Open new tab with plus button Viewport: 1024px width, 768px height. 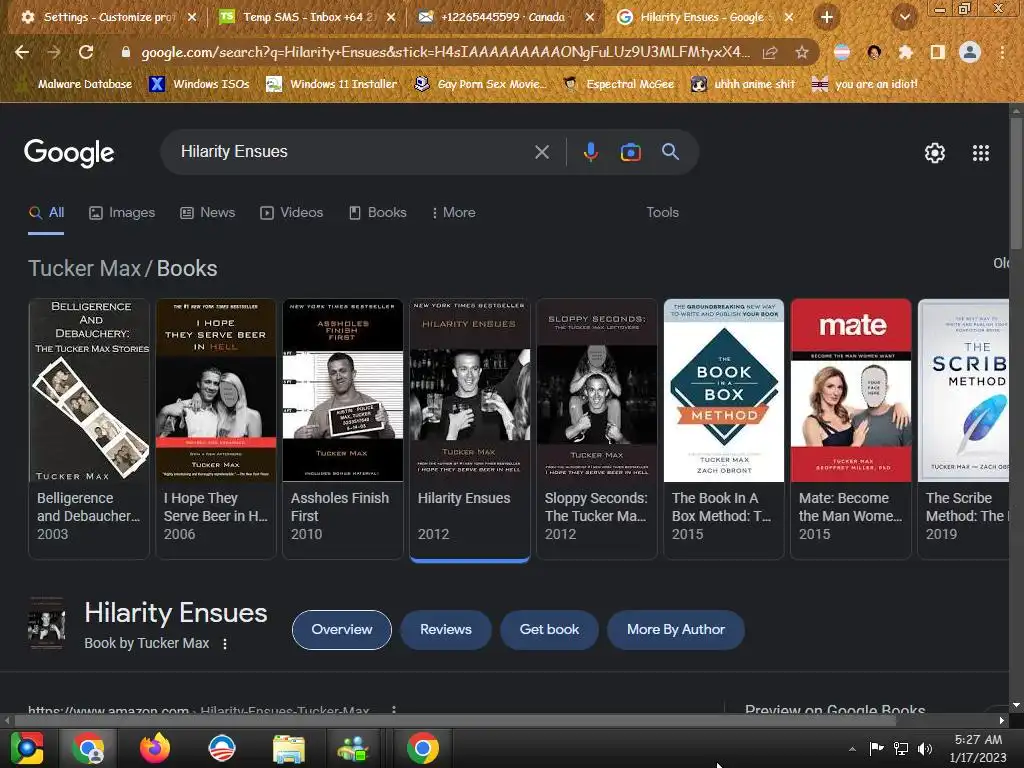click(827, 17)
